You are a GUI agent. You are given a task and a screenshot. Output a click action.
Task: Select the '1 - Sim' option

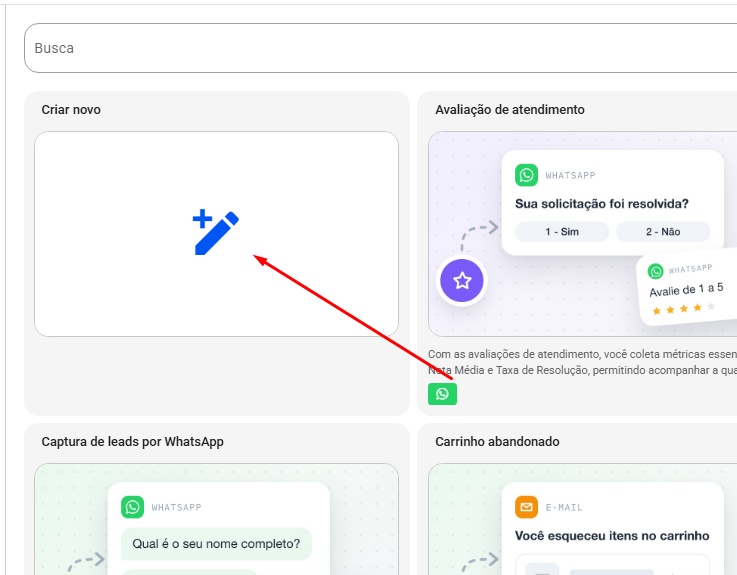(x=562, y=232)
